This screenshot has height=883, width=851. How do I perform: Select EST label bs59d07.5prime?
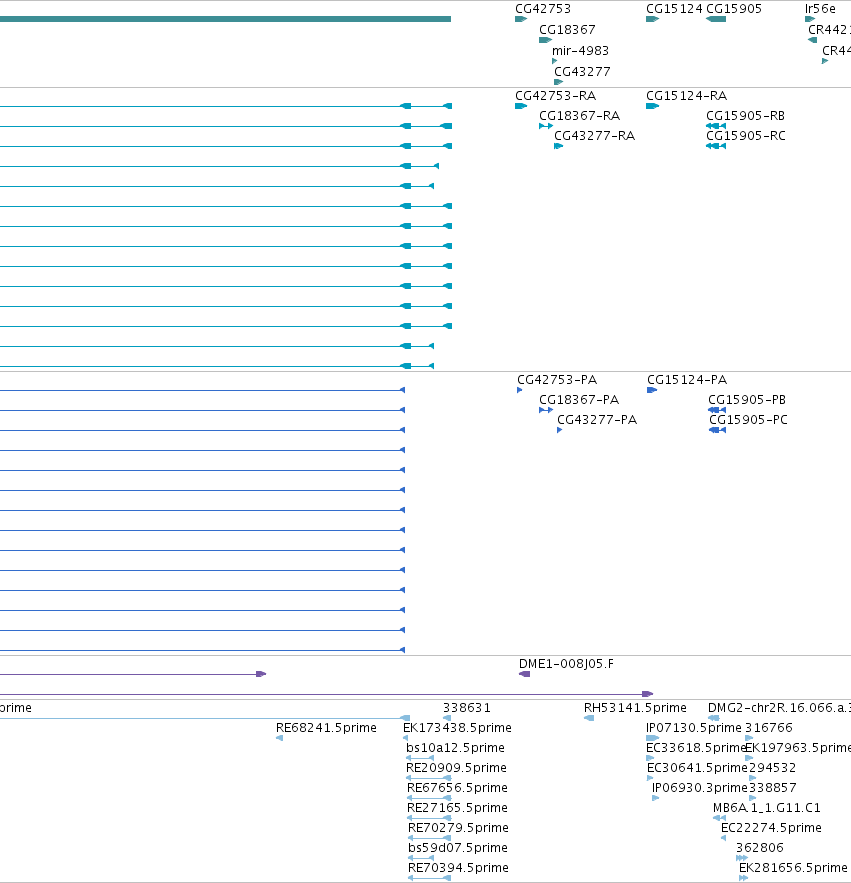pos(458,848)
